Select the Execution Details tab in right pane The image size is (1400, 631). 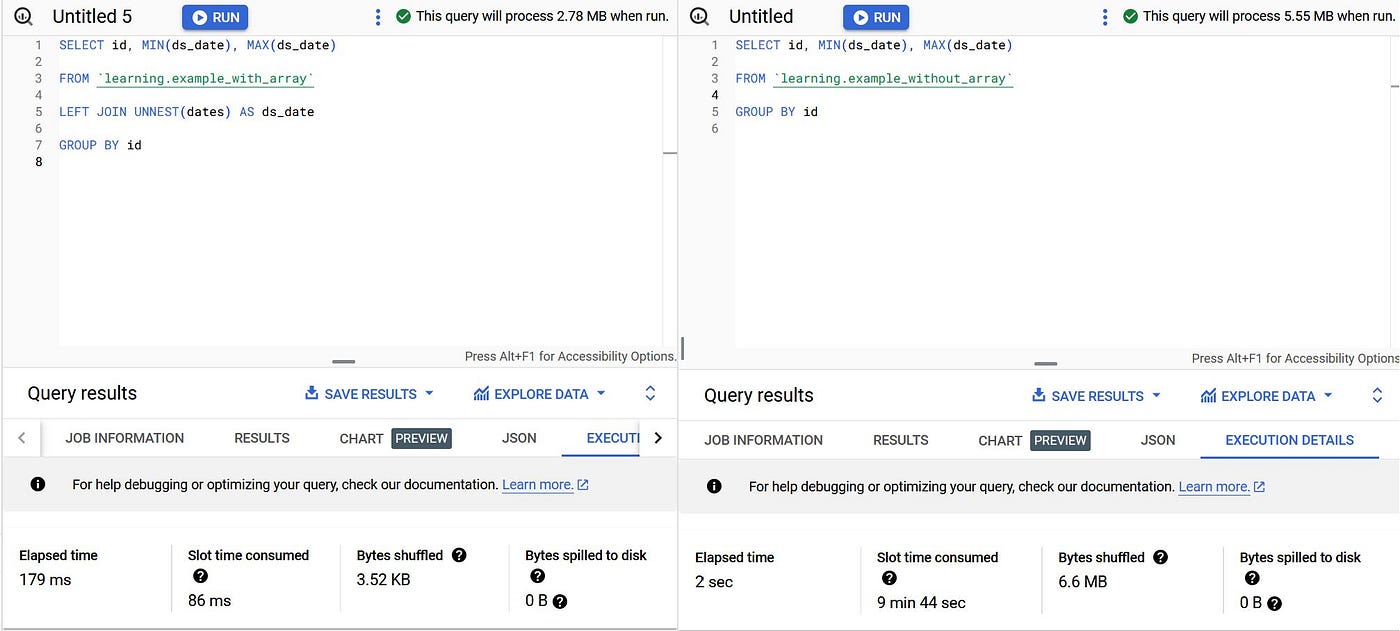coord(1289,440)
